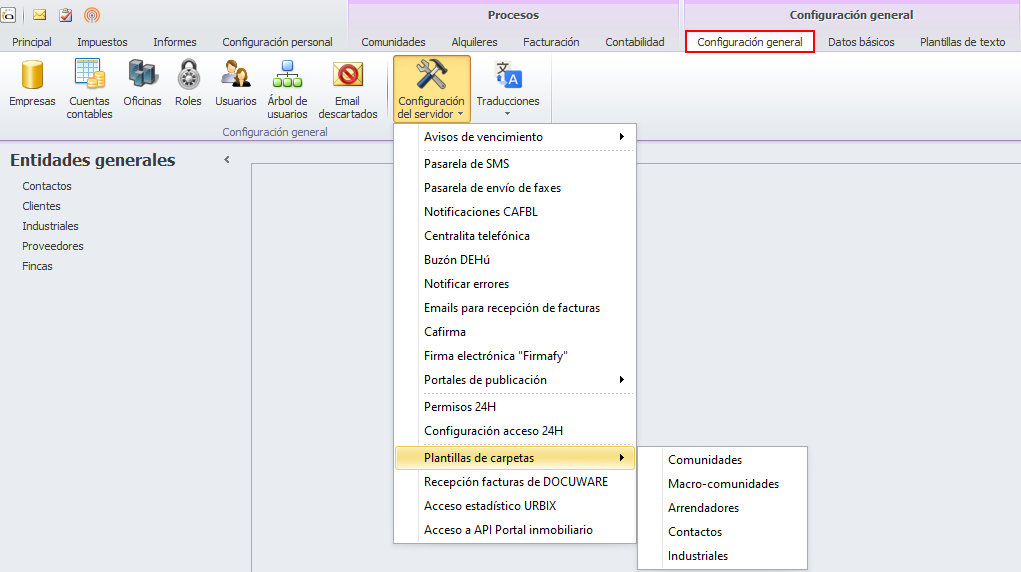Open Cuentas contables icon
Screen dimensions: 1021x572
tap(89, 88)
